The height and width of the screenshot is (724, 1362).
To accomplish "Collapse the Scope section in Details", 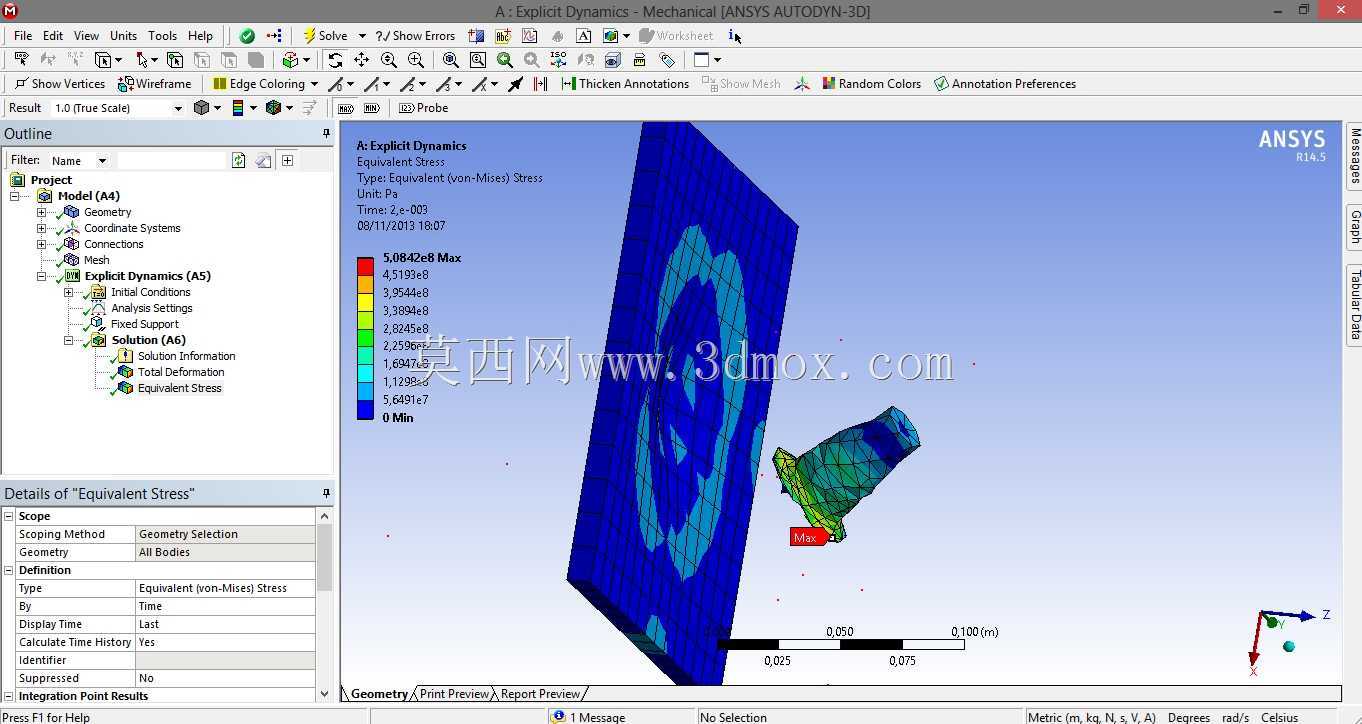I will (x=9, y=516).
